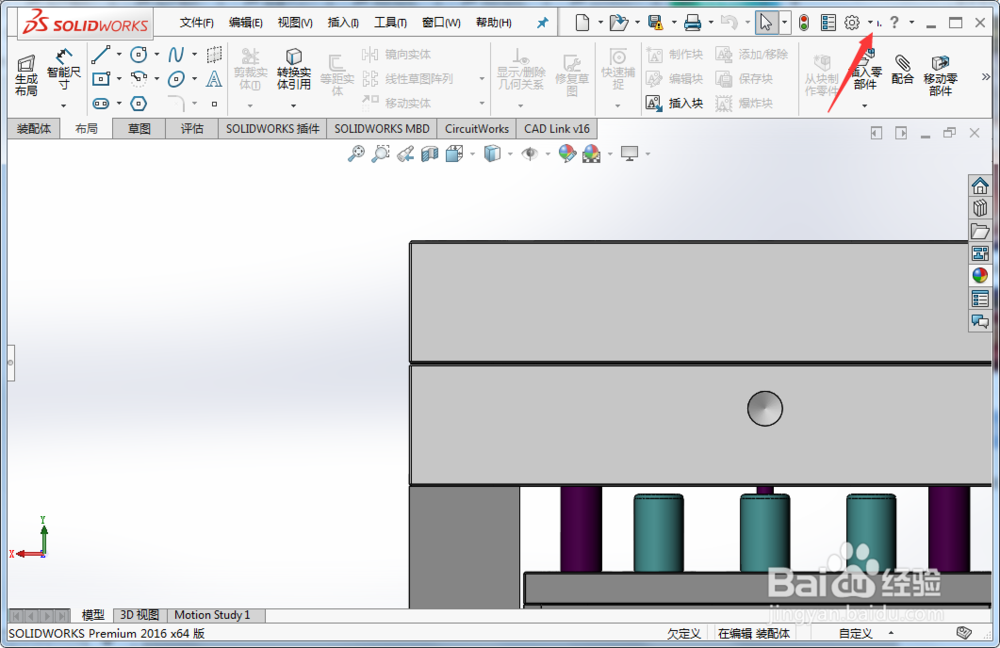Select the Text (A) sketch tool

(214, 79)
